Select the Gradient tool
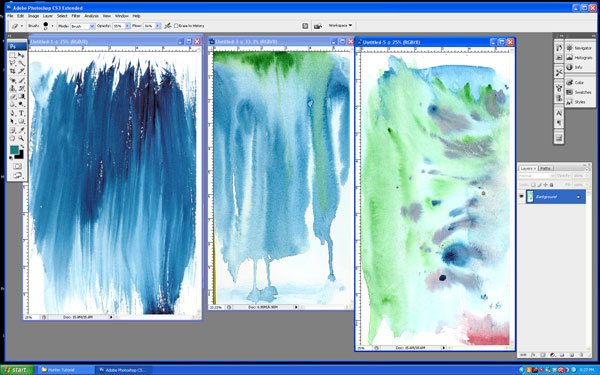 (21, 97)
